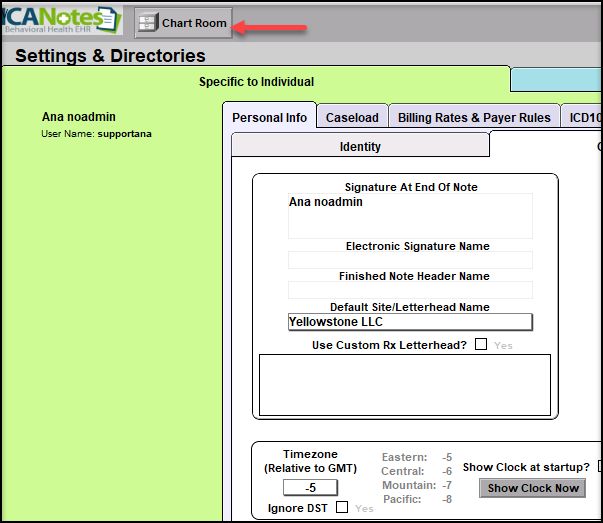Focus the Electronic Signature Name field

click(x=410, y=260)
